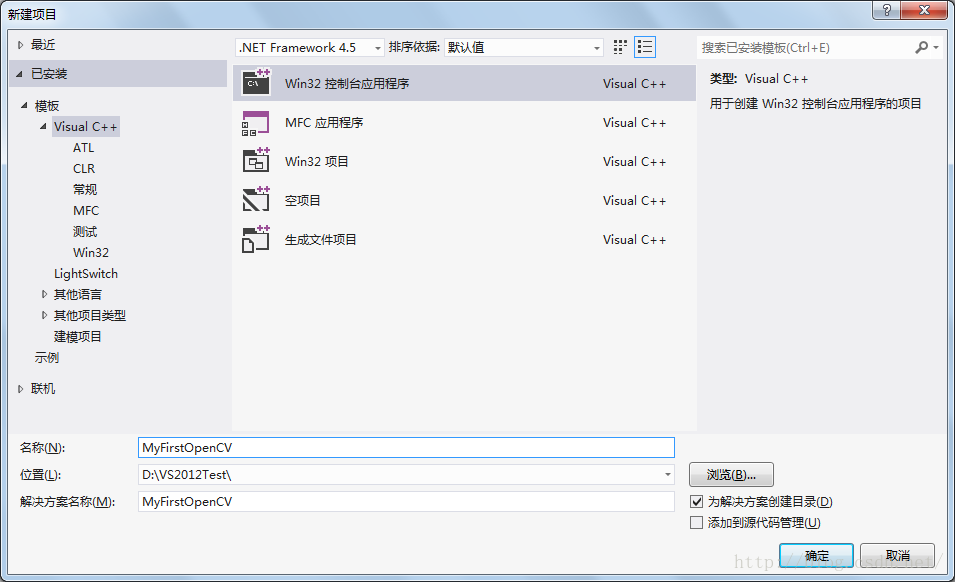Viewport: 955px width, 582px height.
Task: Click the help question mark button
Action: pyautogui.click(x=887, y=10)
